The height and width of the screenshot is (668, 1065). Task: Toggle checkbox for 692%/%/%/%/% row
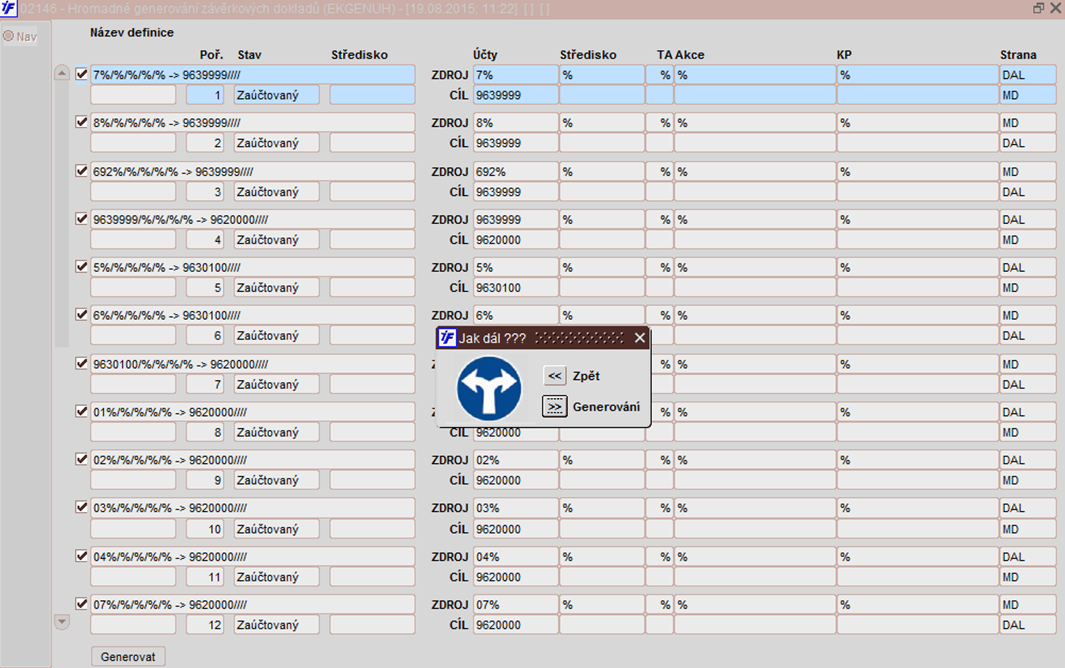(x=82, y=171)
